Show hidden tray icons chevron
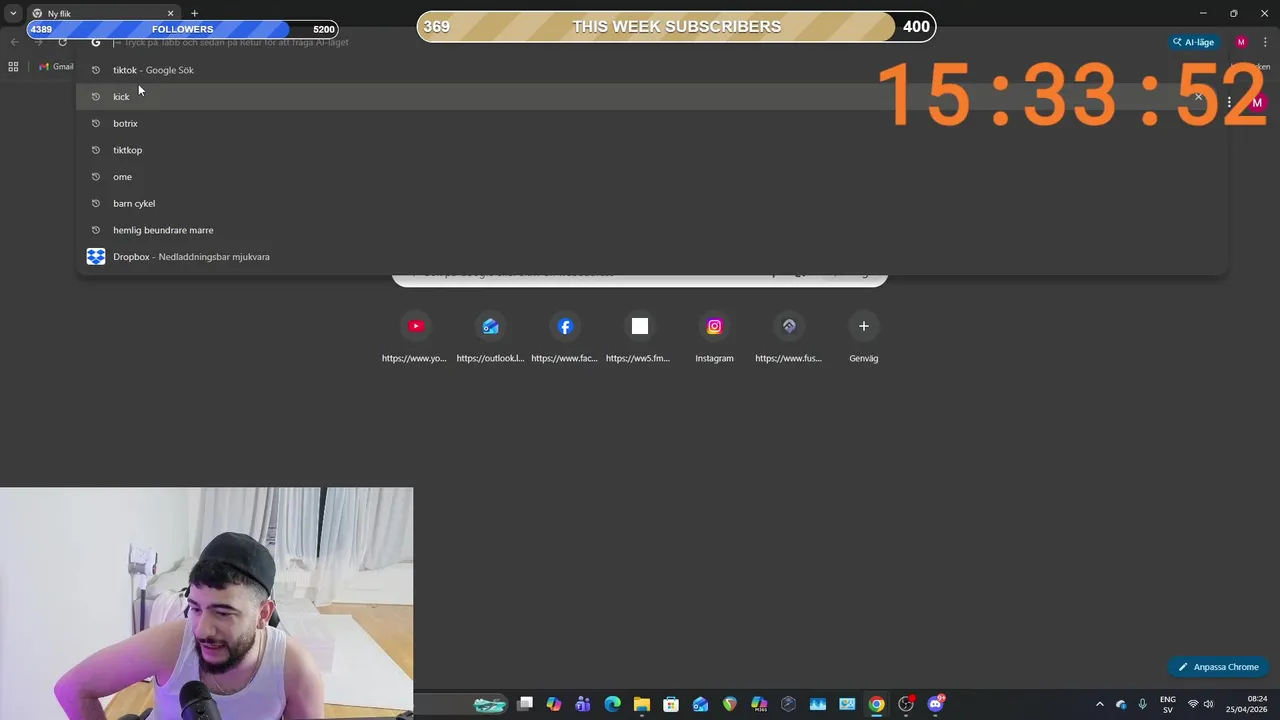Image resolution: width=1280 pixels, height=720 pixels. coord(1099,704)
